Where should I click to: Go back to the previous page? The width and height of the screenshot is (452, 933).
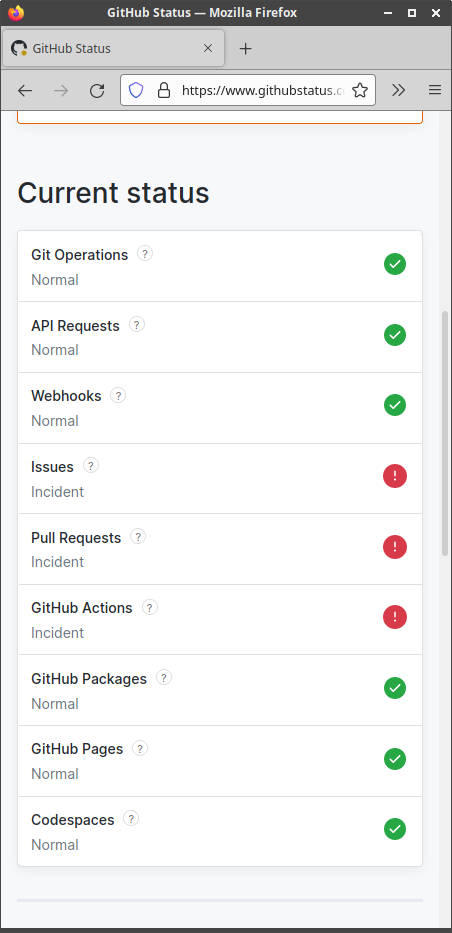tap(25, 90)
